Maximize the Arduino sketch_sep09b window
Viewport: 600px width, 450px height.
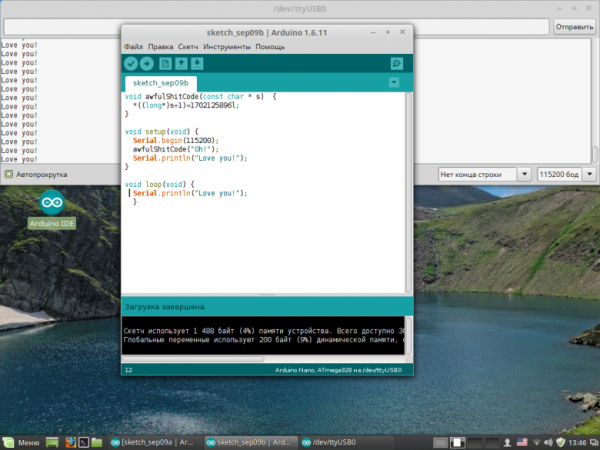click(388, 33)
